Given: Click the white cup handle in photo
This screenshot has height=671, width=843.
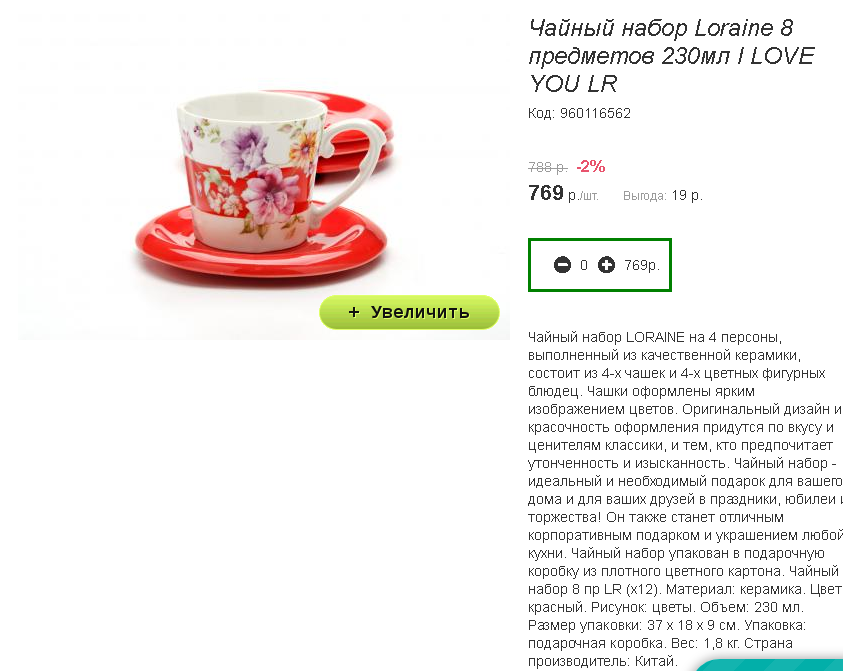Looking at the screenshot, I should coord(349,169).
